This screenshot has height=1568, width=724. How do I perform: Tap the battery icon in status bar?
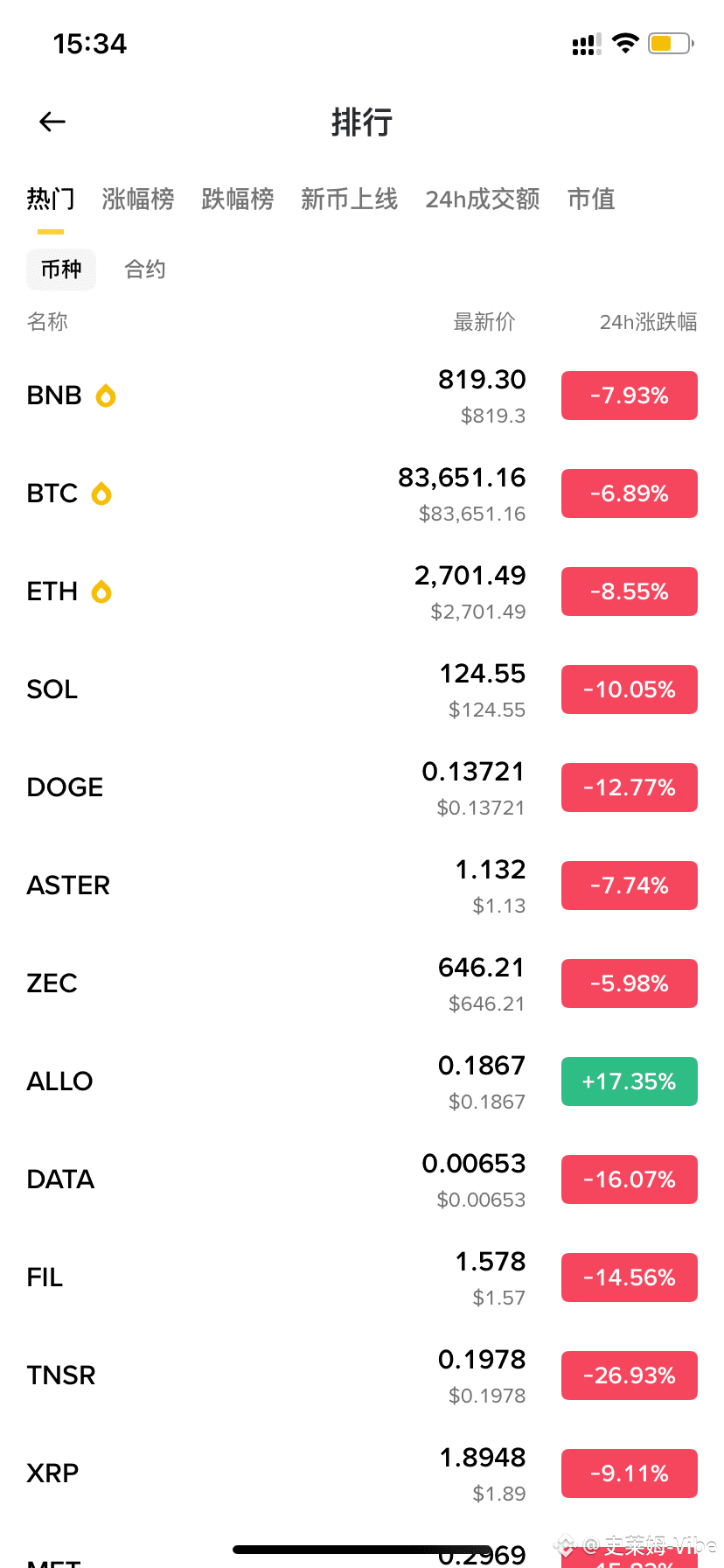670,44
